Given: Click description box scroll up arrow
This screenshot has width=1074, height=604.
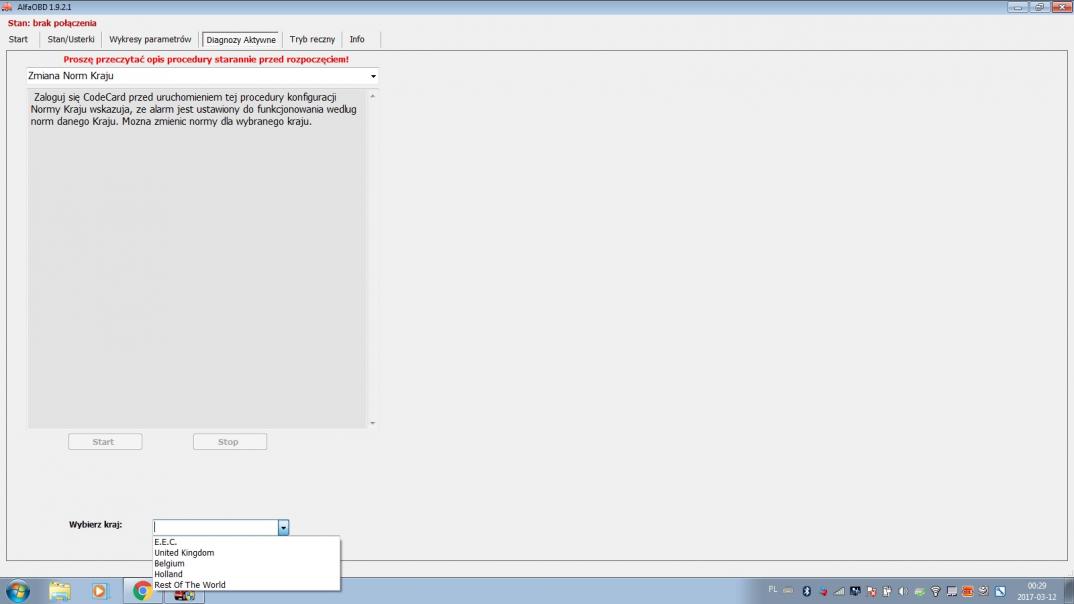Looking at the screenshot, I should (x=373, y=96).
